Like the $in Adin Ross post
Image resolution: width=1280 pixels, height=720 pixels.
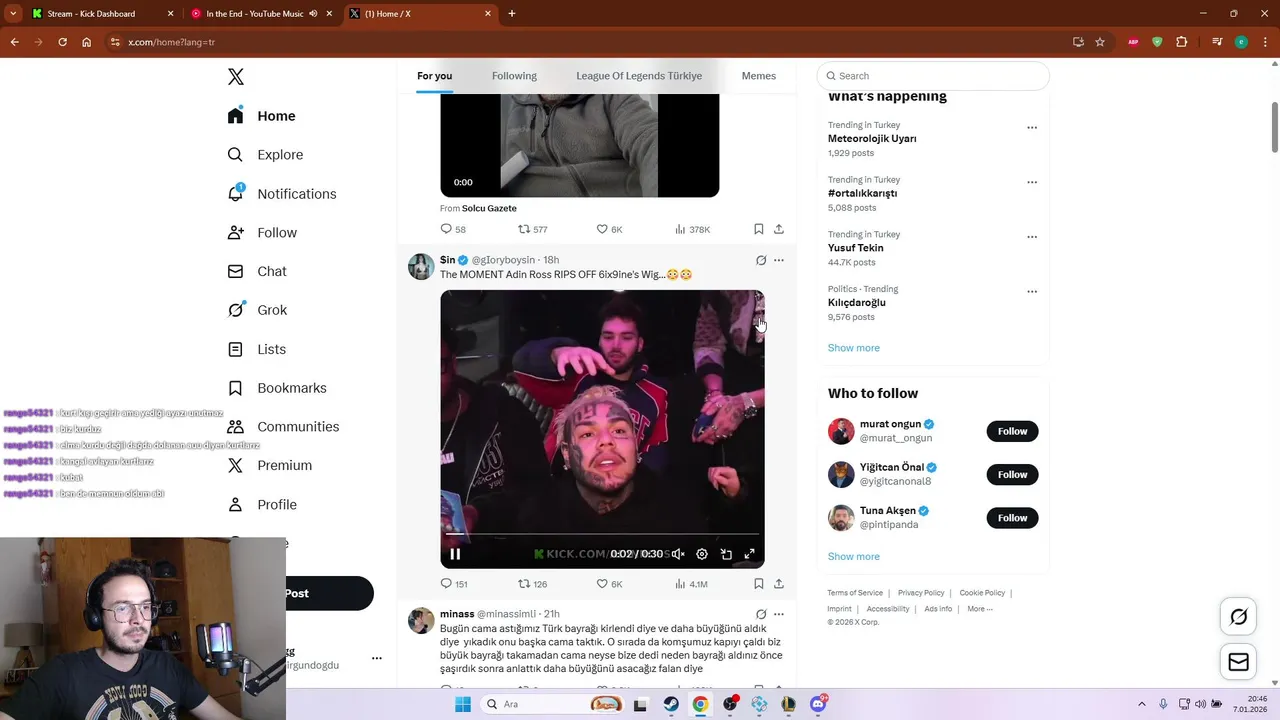(609, 584)
